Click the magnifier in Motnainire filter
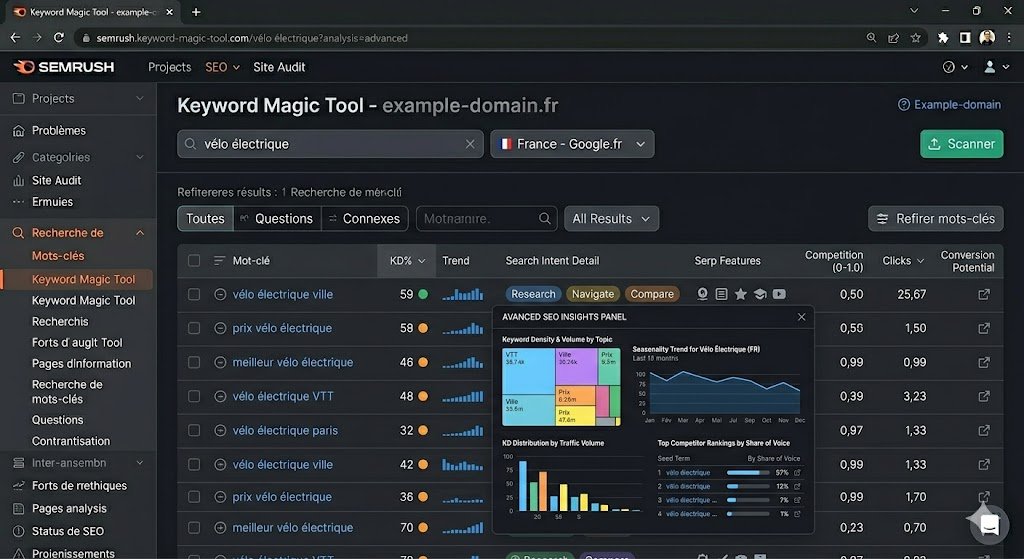The width and height of the screenshot is (1024, 559). [x=545, y=219]
